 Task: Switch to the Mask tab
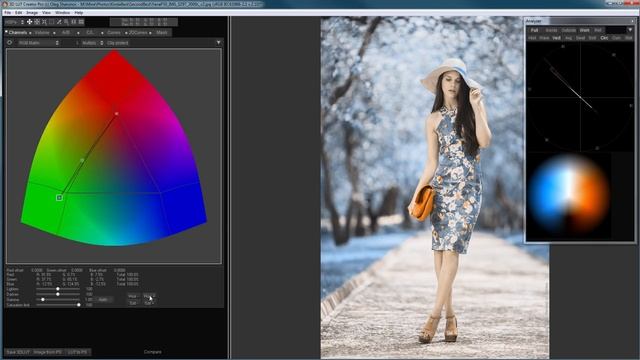[x=162, y=33]
